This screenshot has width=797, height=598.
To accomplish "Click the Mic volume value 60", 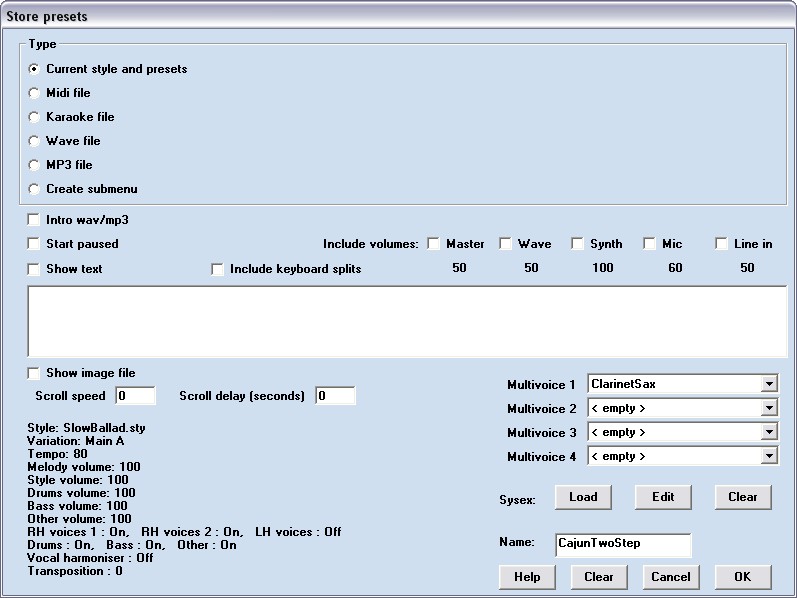I will tap(675, 268).
